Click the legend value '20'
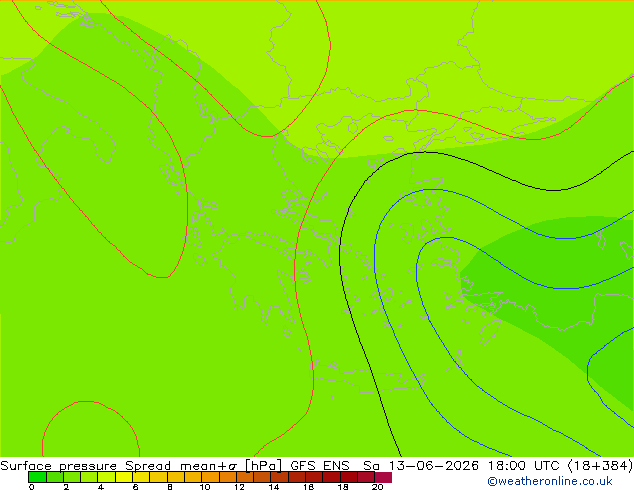The width and height of the screenshot is (634, 490). pyautogui.click(x=377, y=487)
